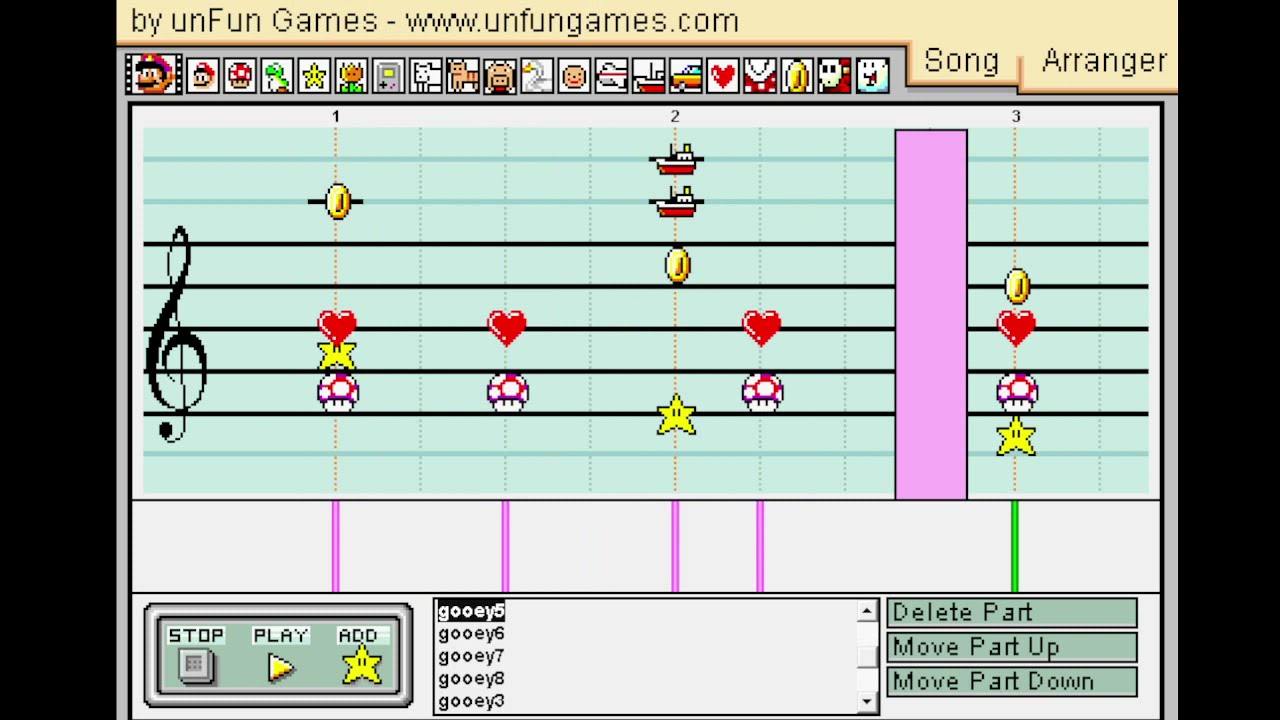Click the upper boat note at measure 2

click(677, 159)
